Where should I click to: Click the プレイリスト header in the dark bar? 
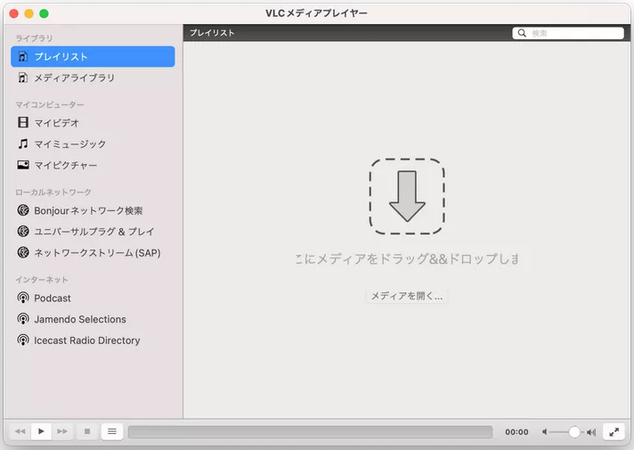(212, 33)
